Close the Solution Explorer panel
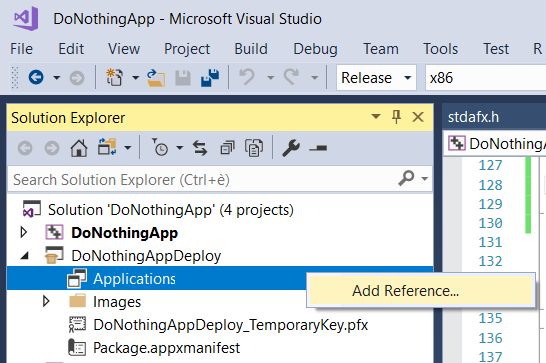The width and height of the screenshot is (546, 363). [418, 117]
